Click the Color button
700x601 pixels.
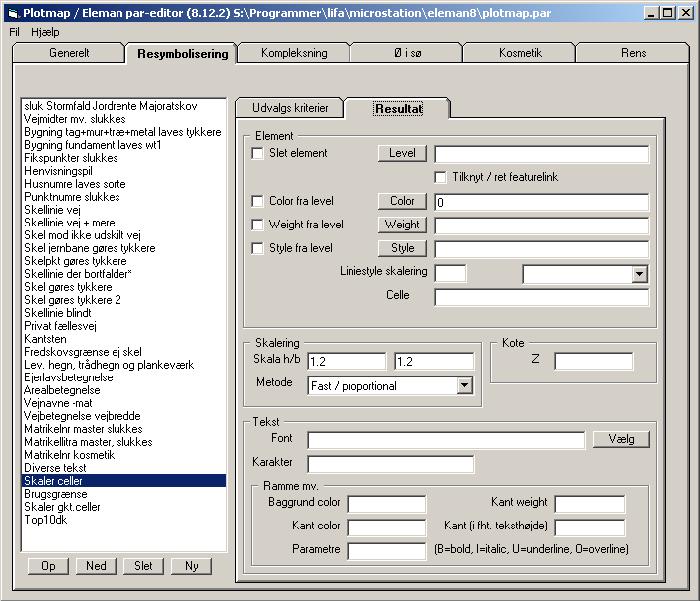[x=402, y=201]
